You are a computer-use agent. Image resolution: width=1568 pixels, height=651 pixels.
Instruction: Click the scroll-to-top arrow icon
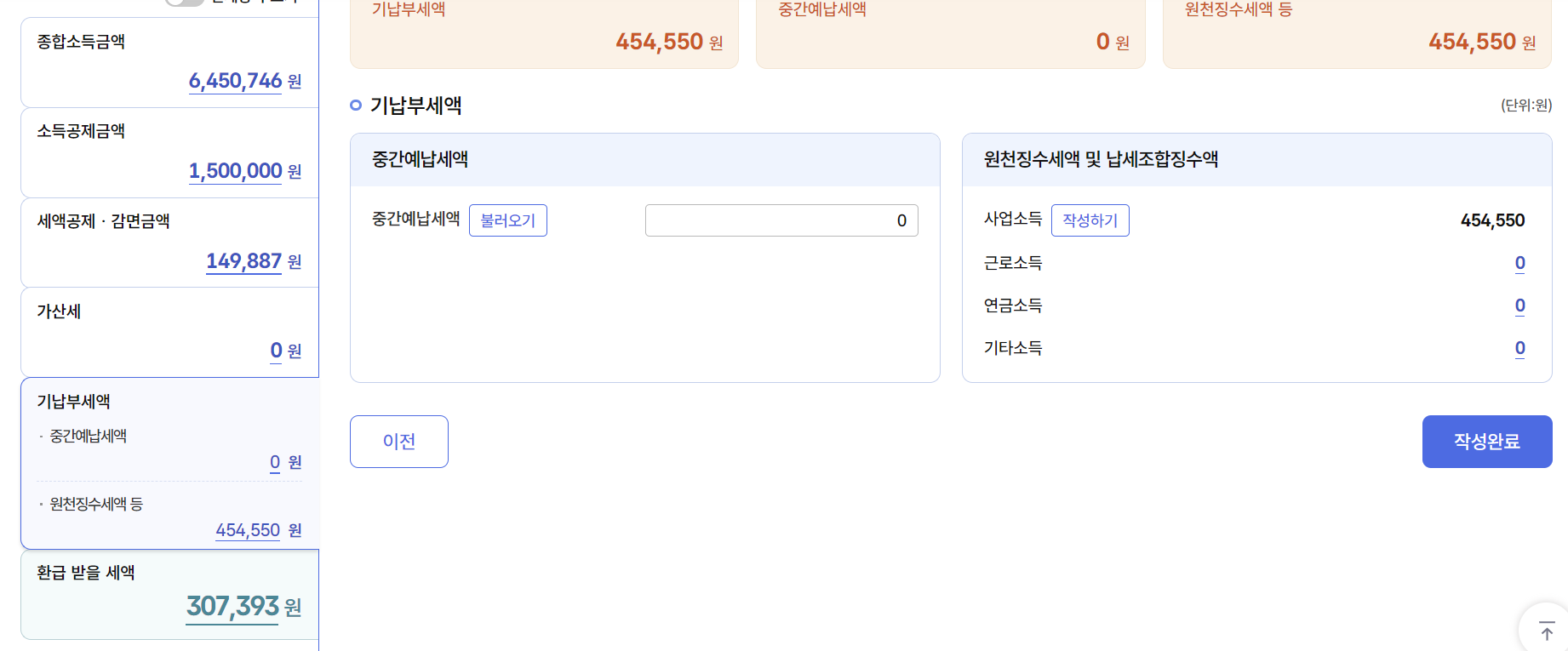pyautogui.click(x=1547, y=631)
